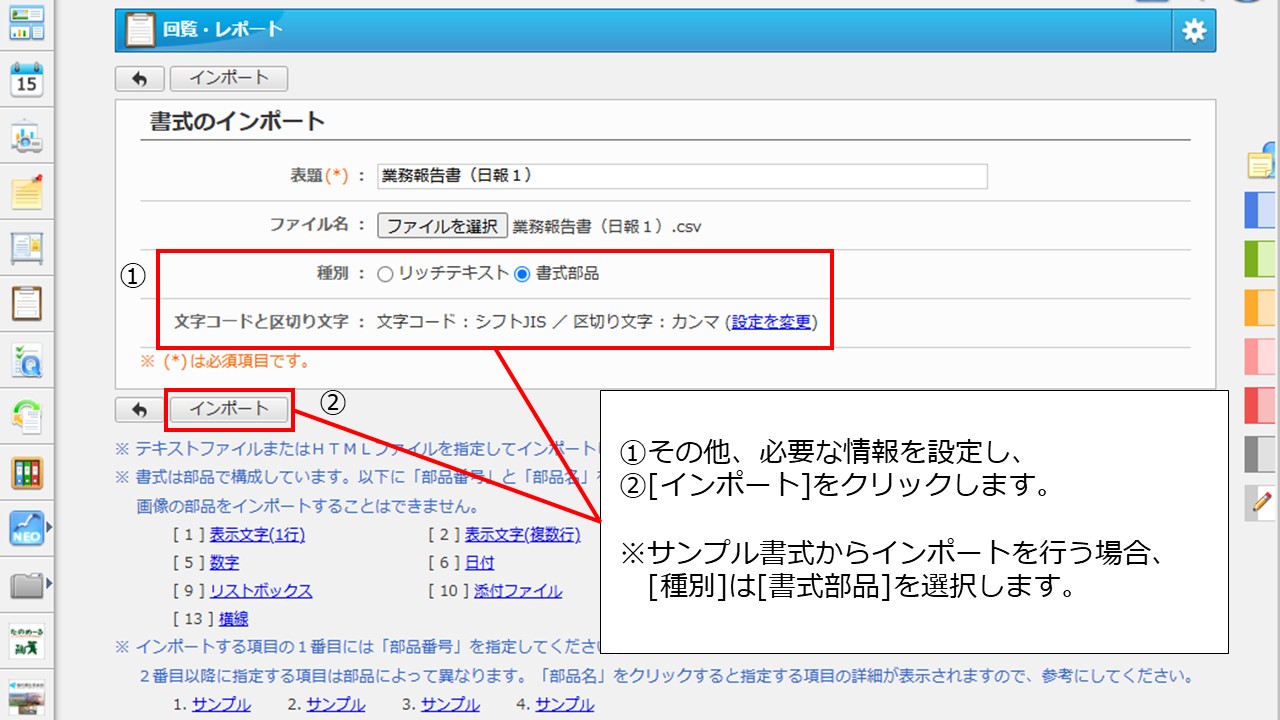The width and height of the screenshot is (1280, 720).
Task: Open the calendar icon in sidebar
Action: (x=26, y=80)
